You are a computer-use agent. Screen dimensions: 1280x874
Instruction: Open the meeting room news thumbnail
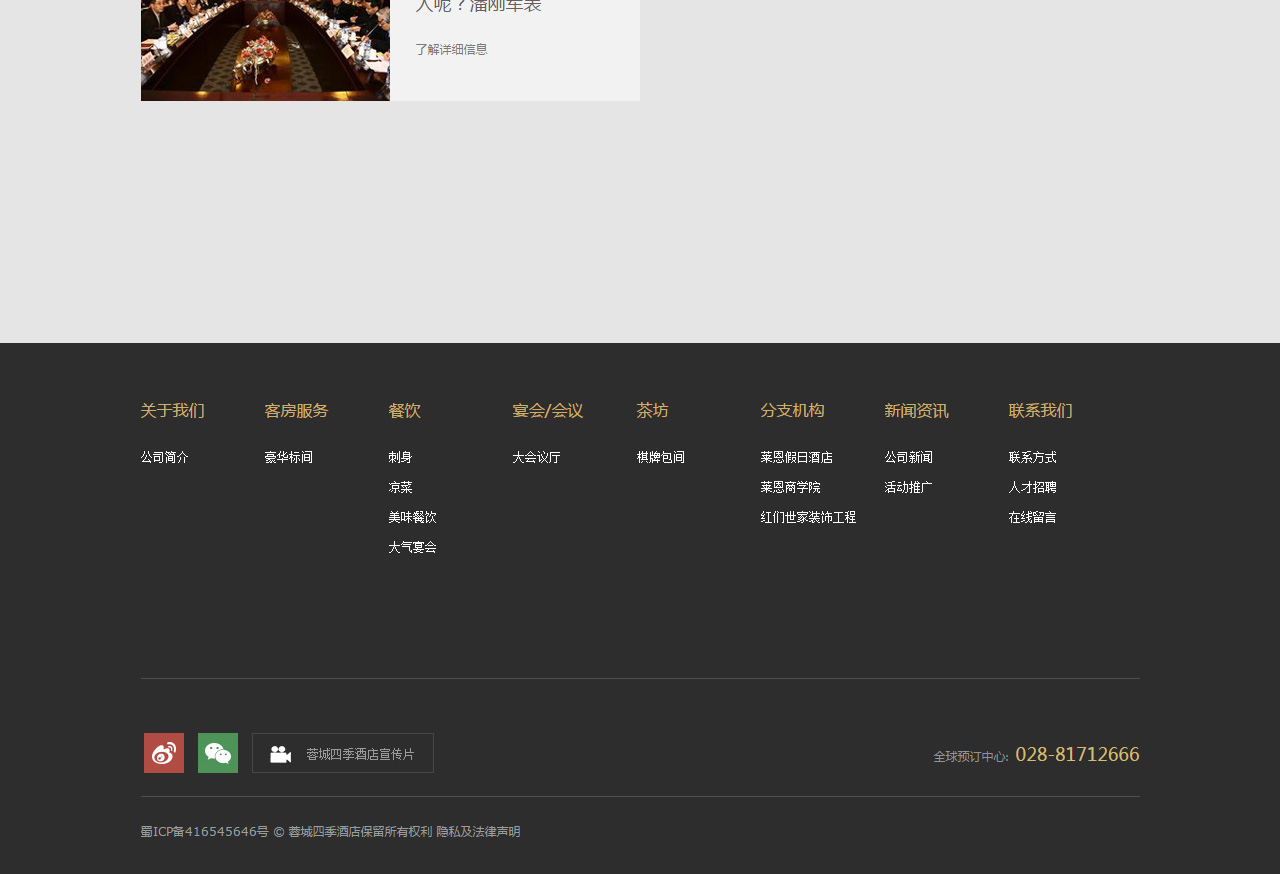265,50
